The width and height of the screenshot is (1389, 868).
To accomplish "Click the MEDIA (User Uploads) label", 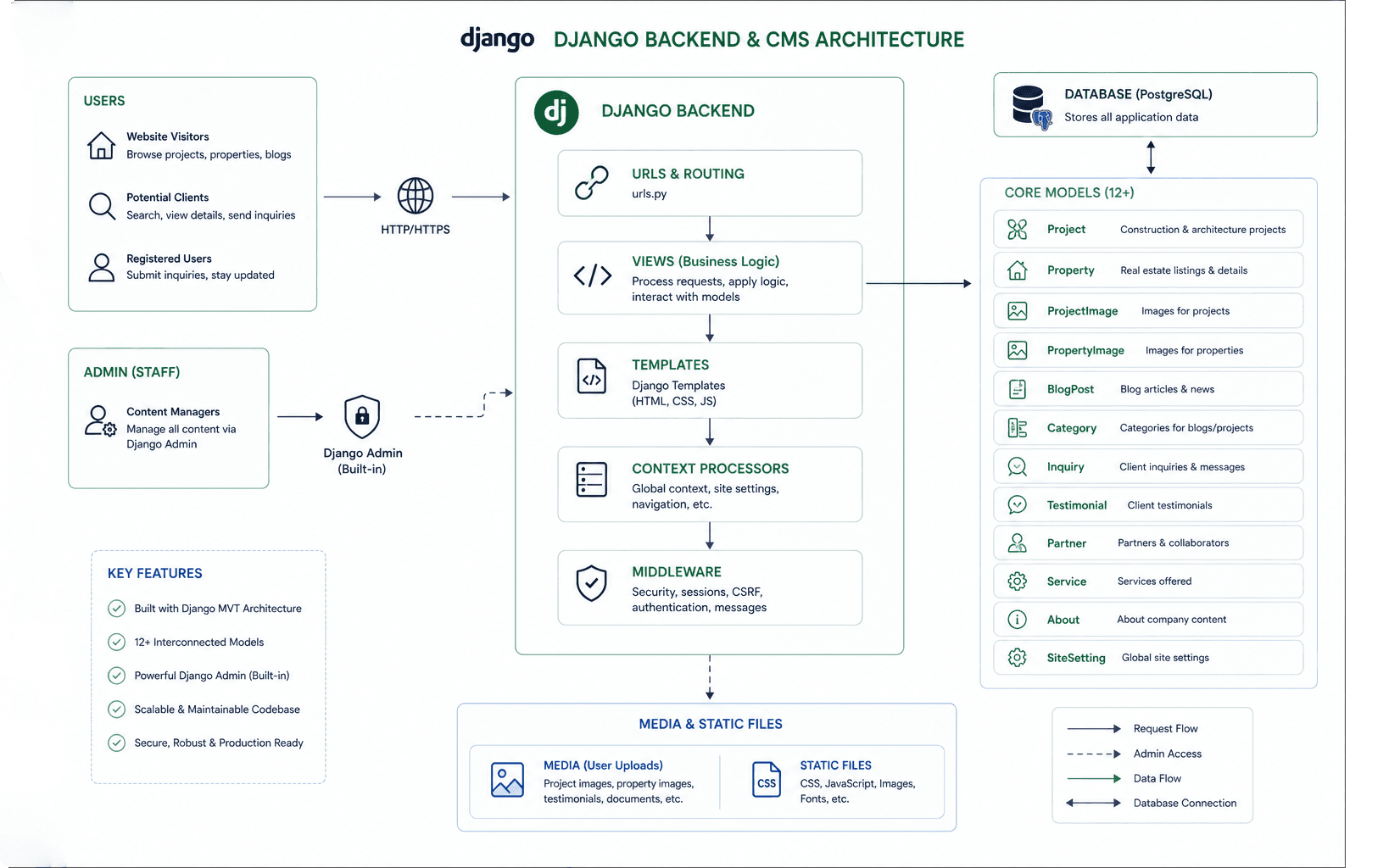I will pyautogui.click(x=603, y=765).
